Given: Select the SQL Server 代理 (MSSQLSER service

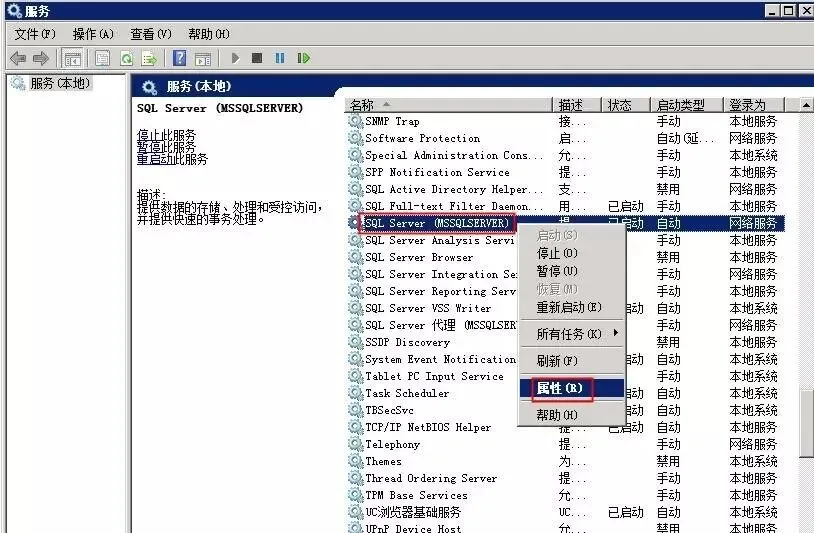Looking at the screenshot, I should (441, 325).
